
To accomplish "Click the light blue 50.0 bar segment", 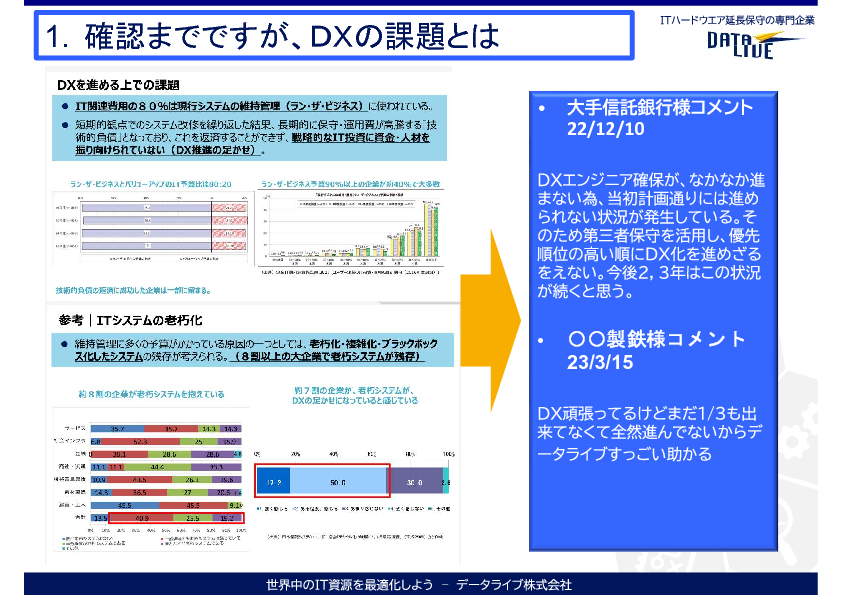I will click(339, 482).
